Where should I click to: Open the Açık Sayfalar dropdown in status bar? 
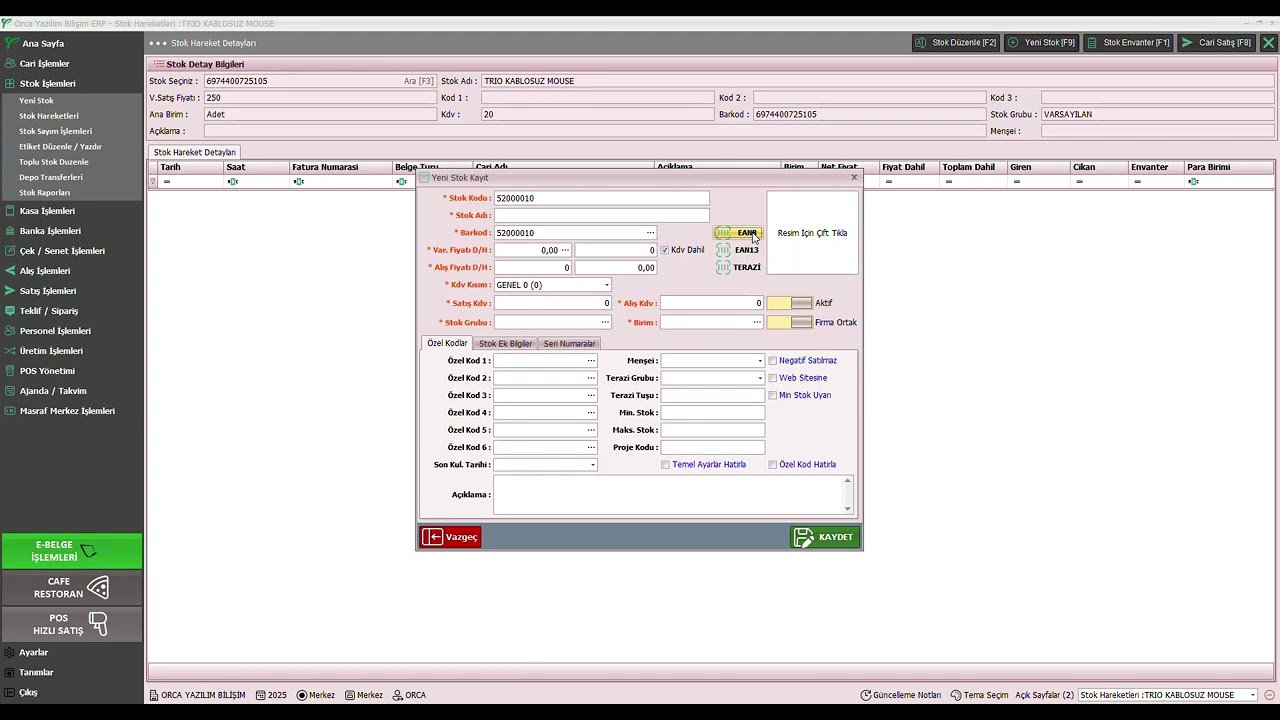click(x=1252, y=695)
